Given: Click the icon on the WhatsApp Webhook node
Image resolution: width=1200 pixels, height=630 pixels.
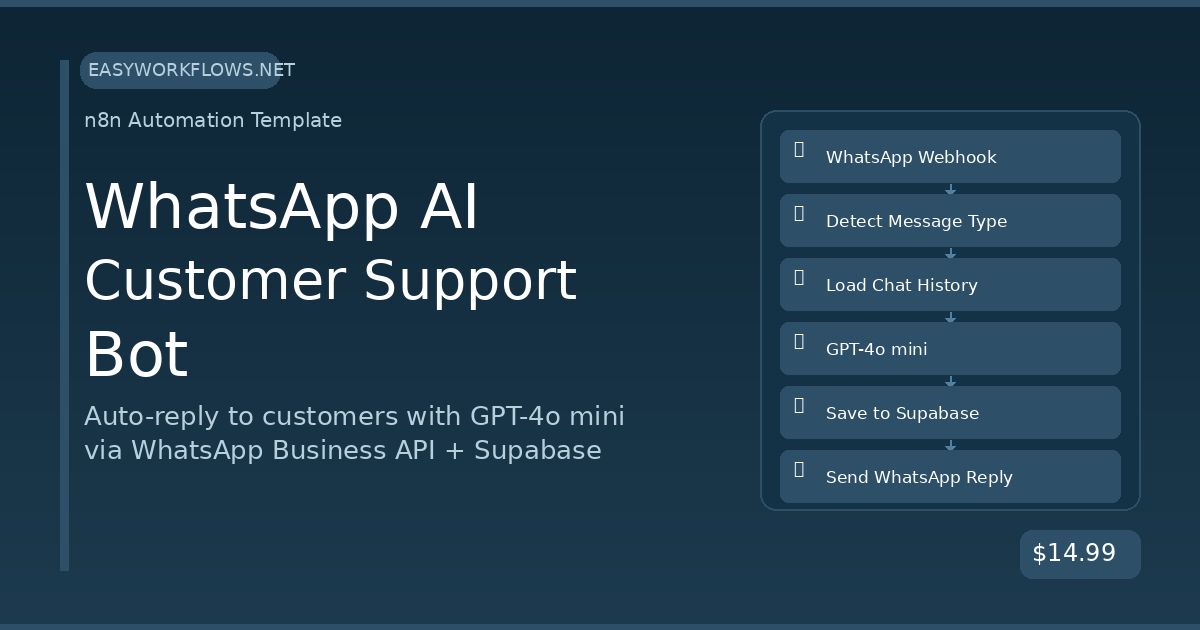Looking at the screenshot, I should pyautogui.click(x=799, y=149).
